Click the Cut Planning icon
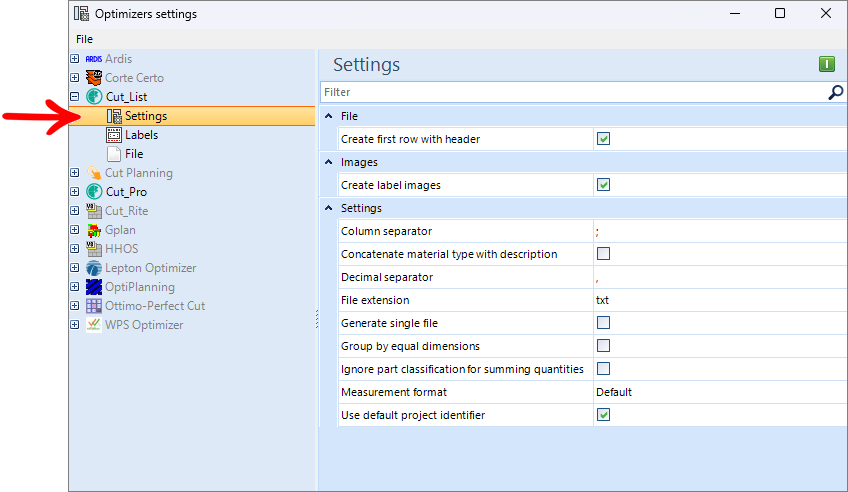This screenshot has width=848, height=492. [94, 173]
